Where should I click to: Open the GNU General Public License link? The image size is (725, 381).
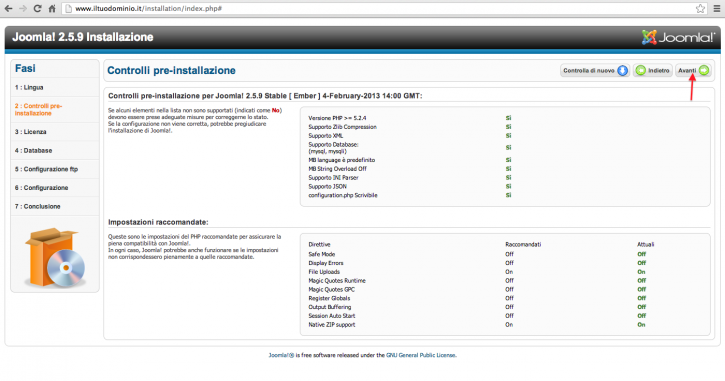click(x=421, y=355)
